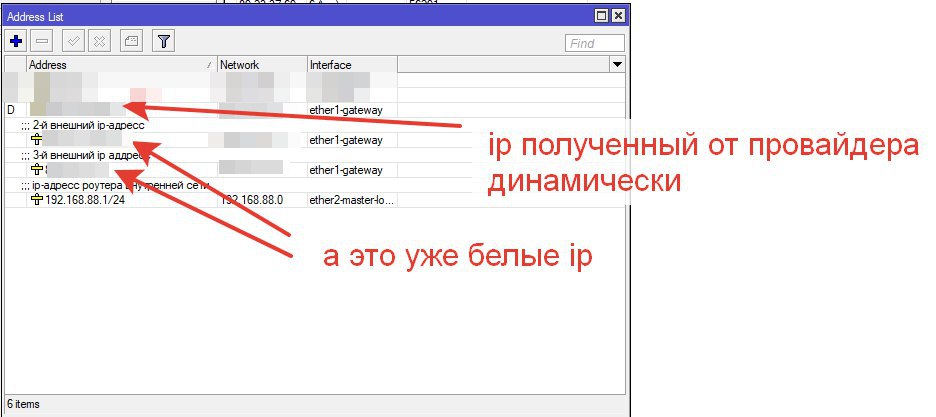Open the comment editor toolbar icon
This screenshot has width=936, height=417.
point(131,41)
